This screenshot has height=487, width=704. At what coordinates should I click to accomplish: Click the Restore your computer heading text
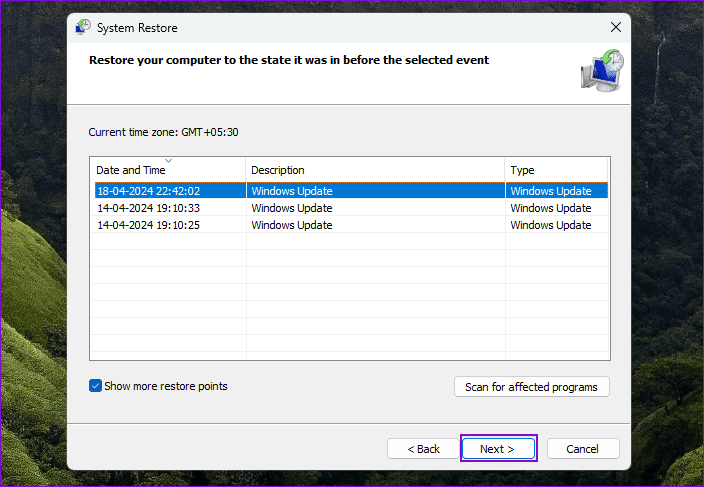[289, 60]
